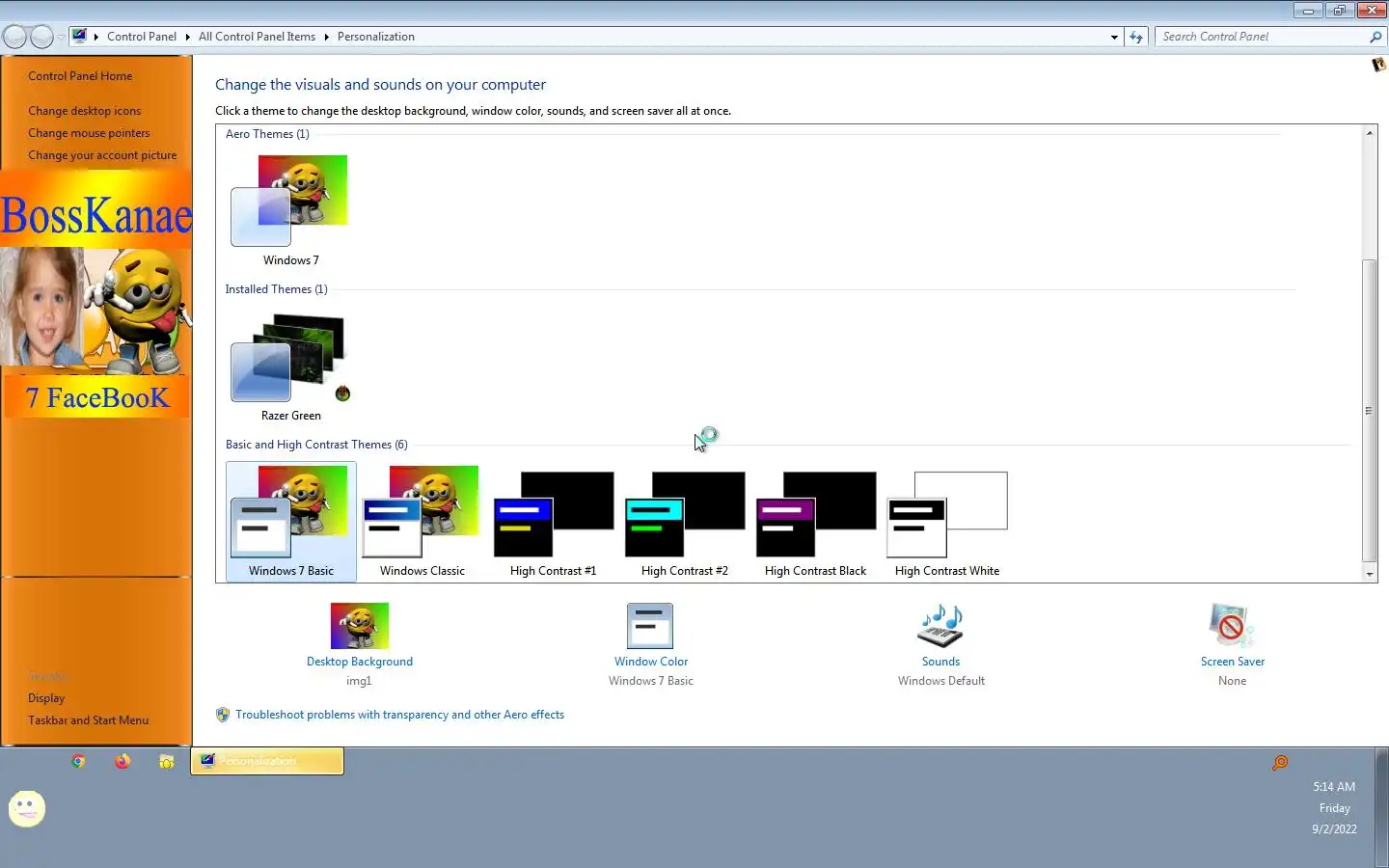The height and width of the screenshot is (868, 1389).
Task: Open the Control Panel Home link
Action: [80, 76]
